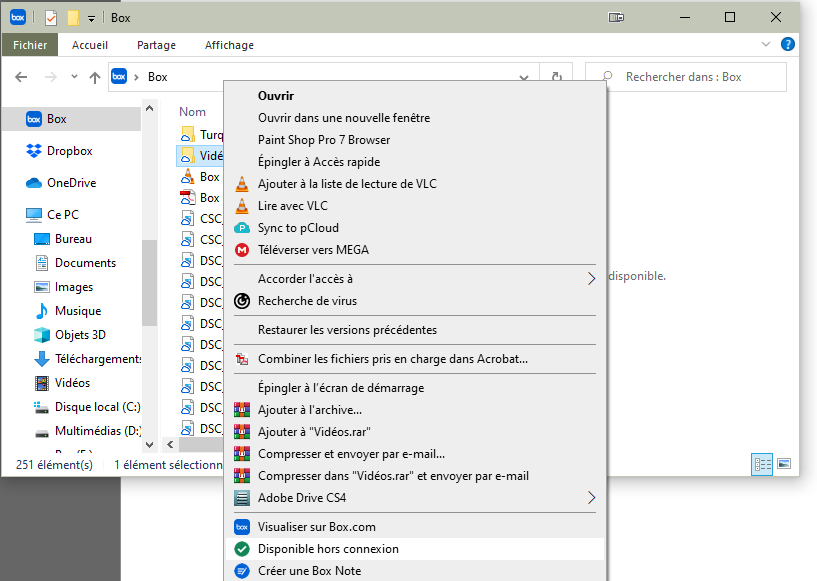Expand the ribbon with the chevron

click(765, 44)
